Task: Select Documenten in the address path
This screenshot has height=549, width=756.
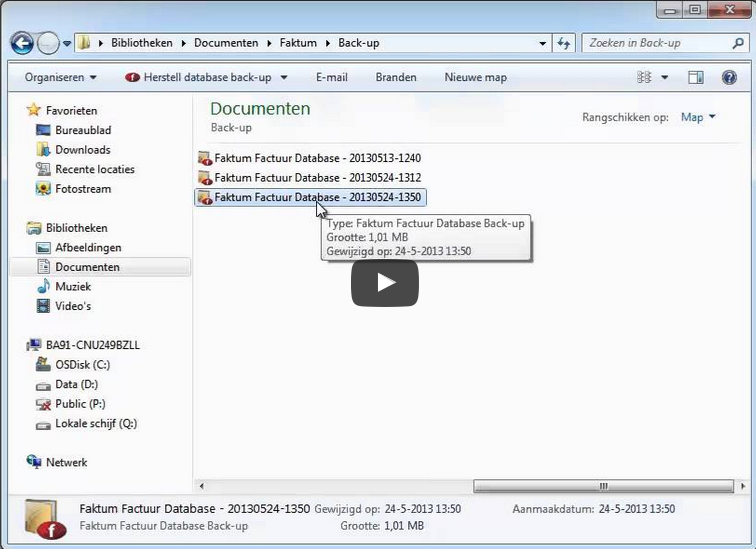Action: (x=226, y=43)
